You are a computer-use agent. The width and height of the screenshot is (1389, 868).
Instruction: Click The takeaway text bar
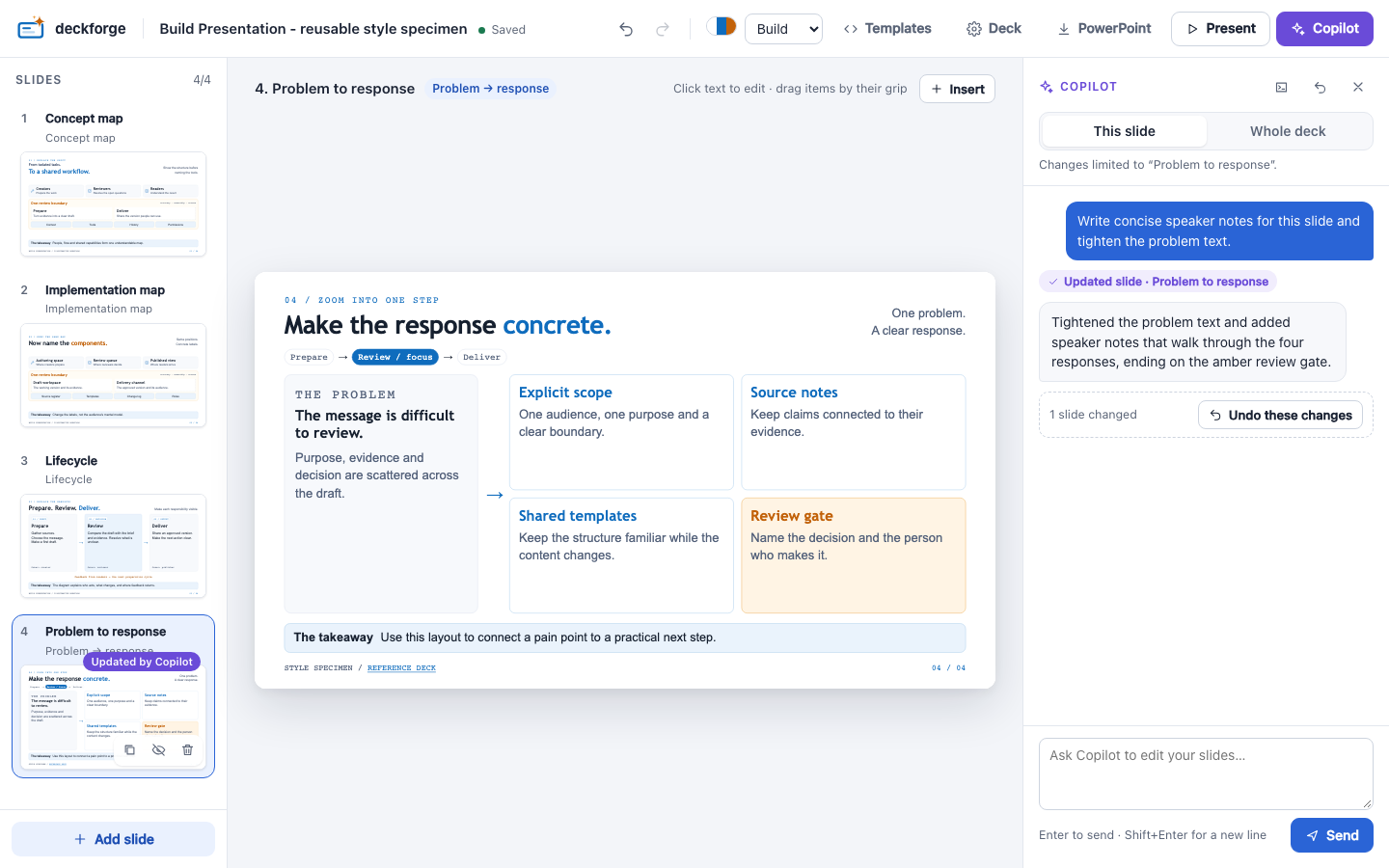625,637
